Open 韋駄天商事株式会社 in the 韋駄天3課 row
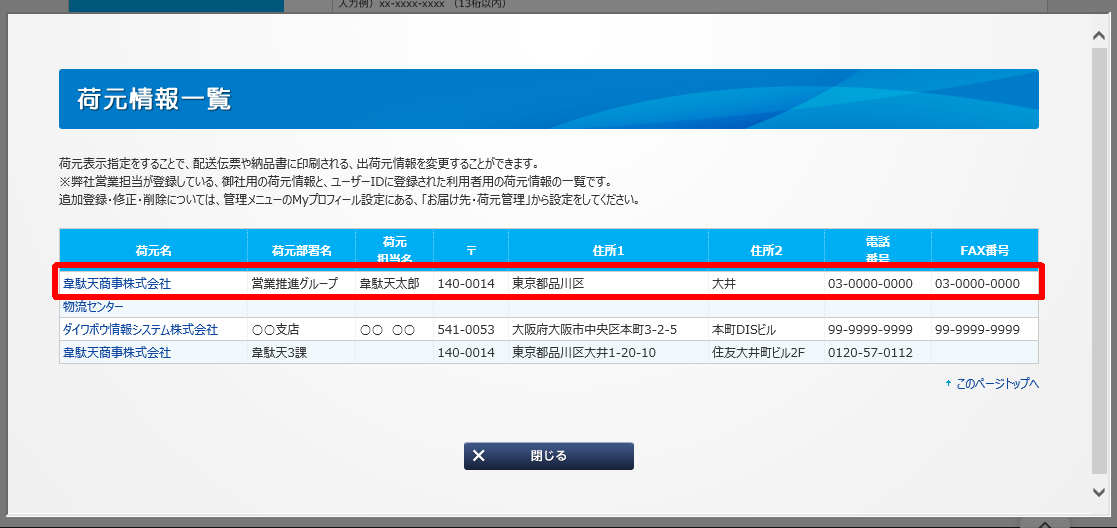The height and width of the screenshot is (528, 1117). (x=117, y=353)
